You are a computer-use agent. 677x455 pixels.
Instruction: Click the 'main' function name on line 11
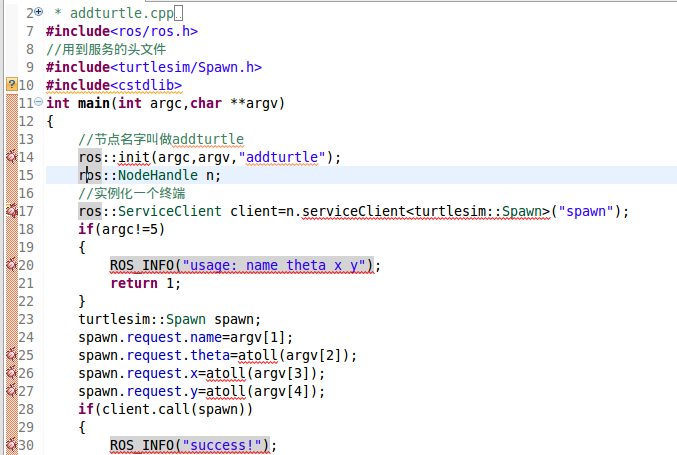(x=94, y=103)
